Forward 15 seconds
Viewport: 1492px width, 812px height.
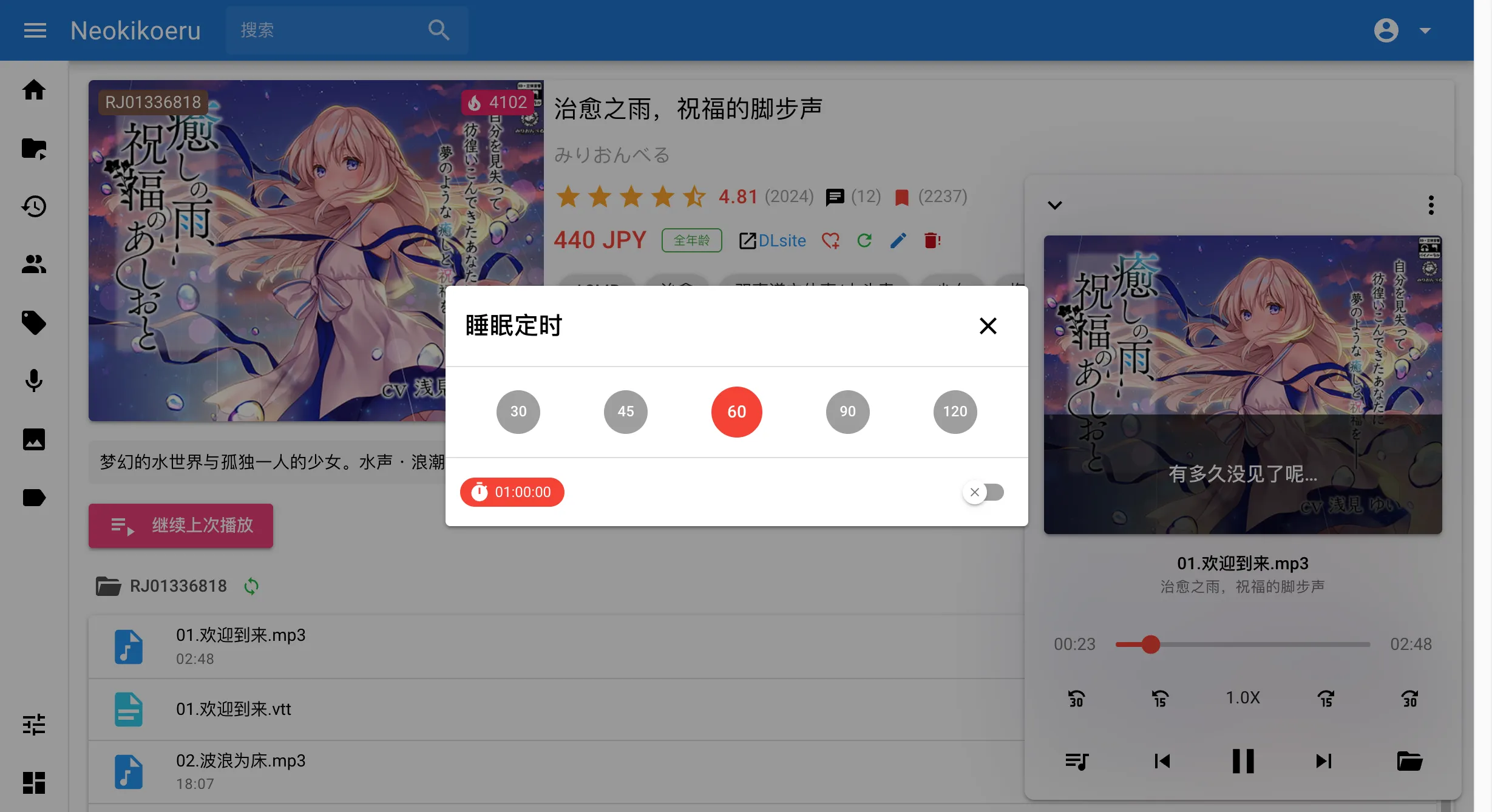point(1326,698)
